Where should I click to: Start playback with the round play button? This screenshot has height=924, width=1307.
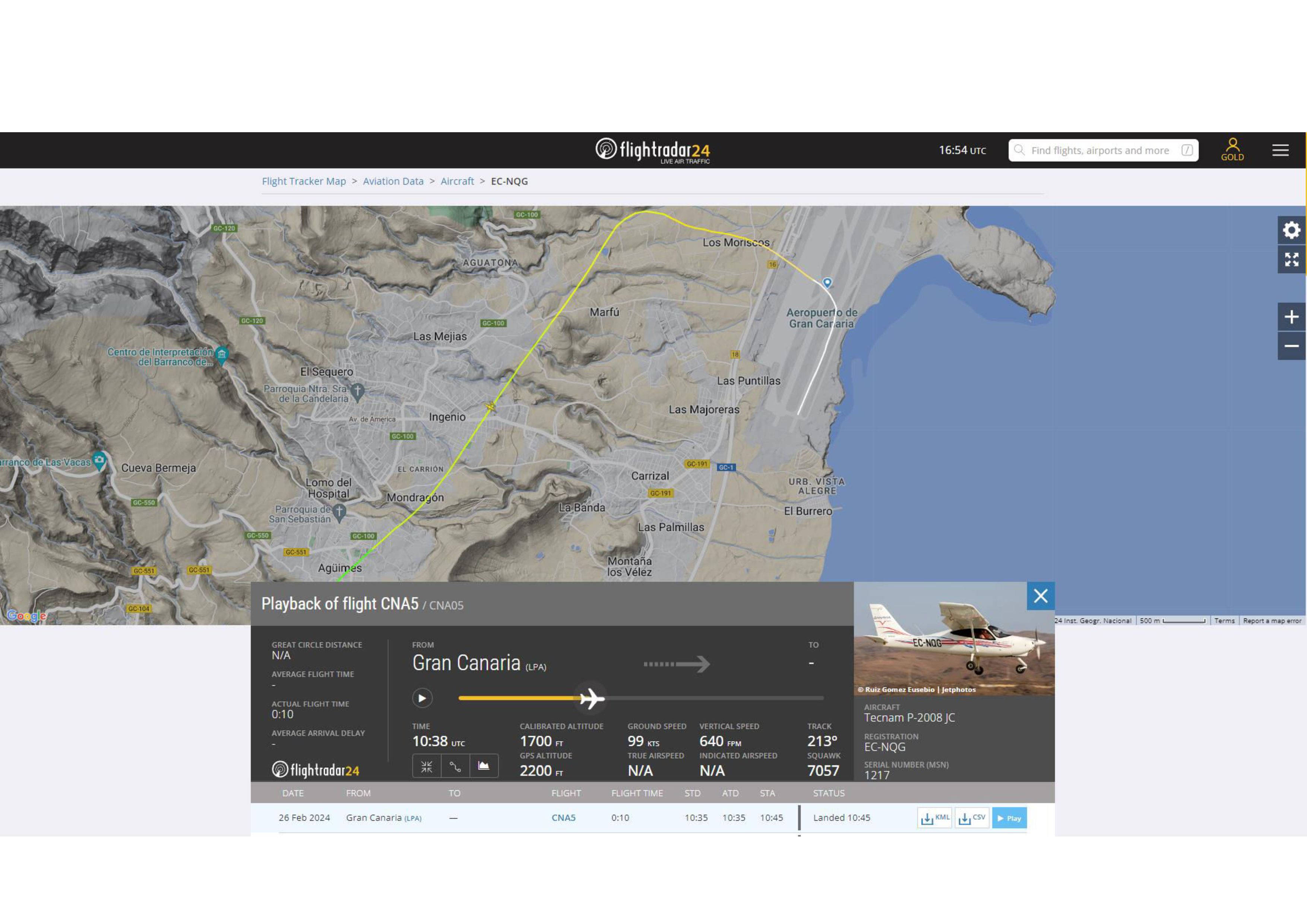click(422, 698)
